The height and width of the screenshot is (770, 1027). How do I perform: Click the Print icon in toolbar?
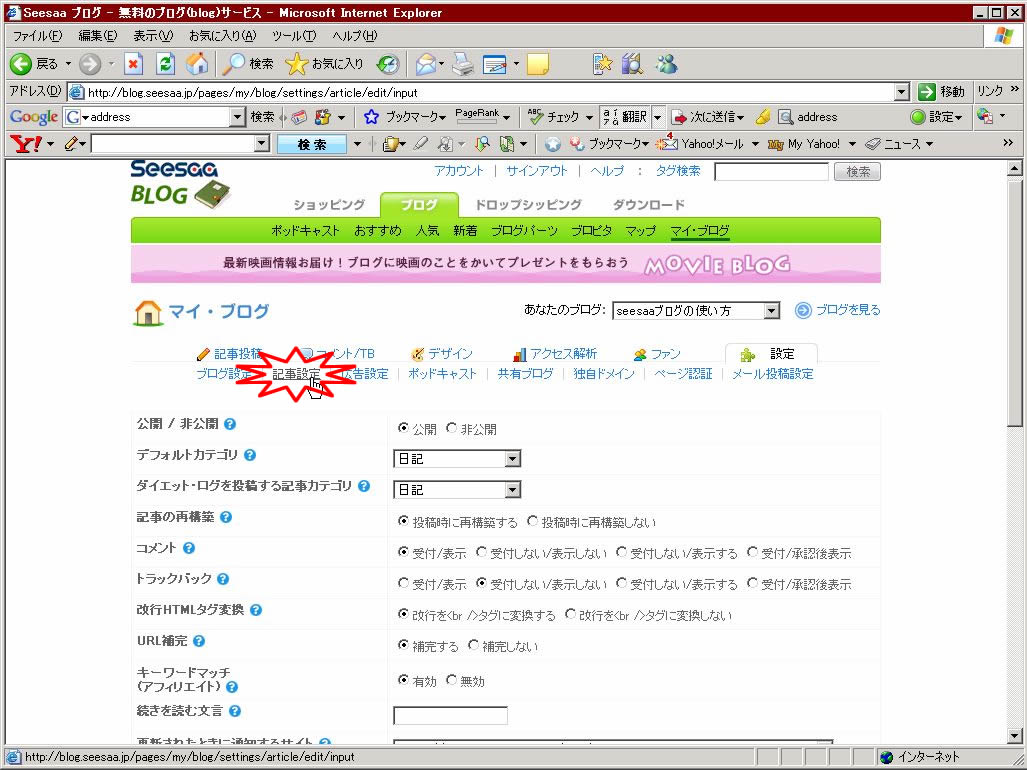point(462,64)
